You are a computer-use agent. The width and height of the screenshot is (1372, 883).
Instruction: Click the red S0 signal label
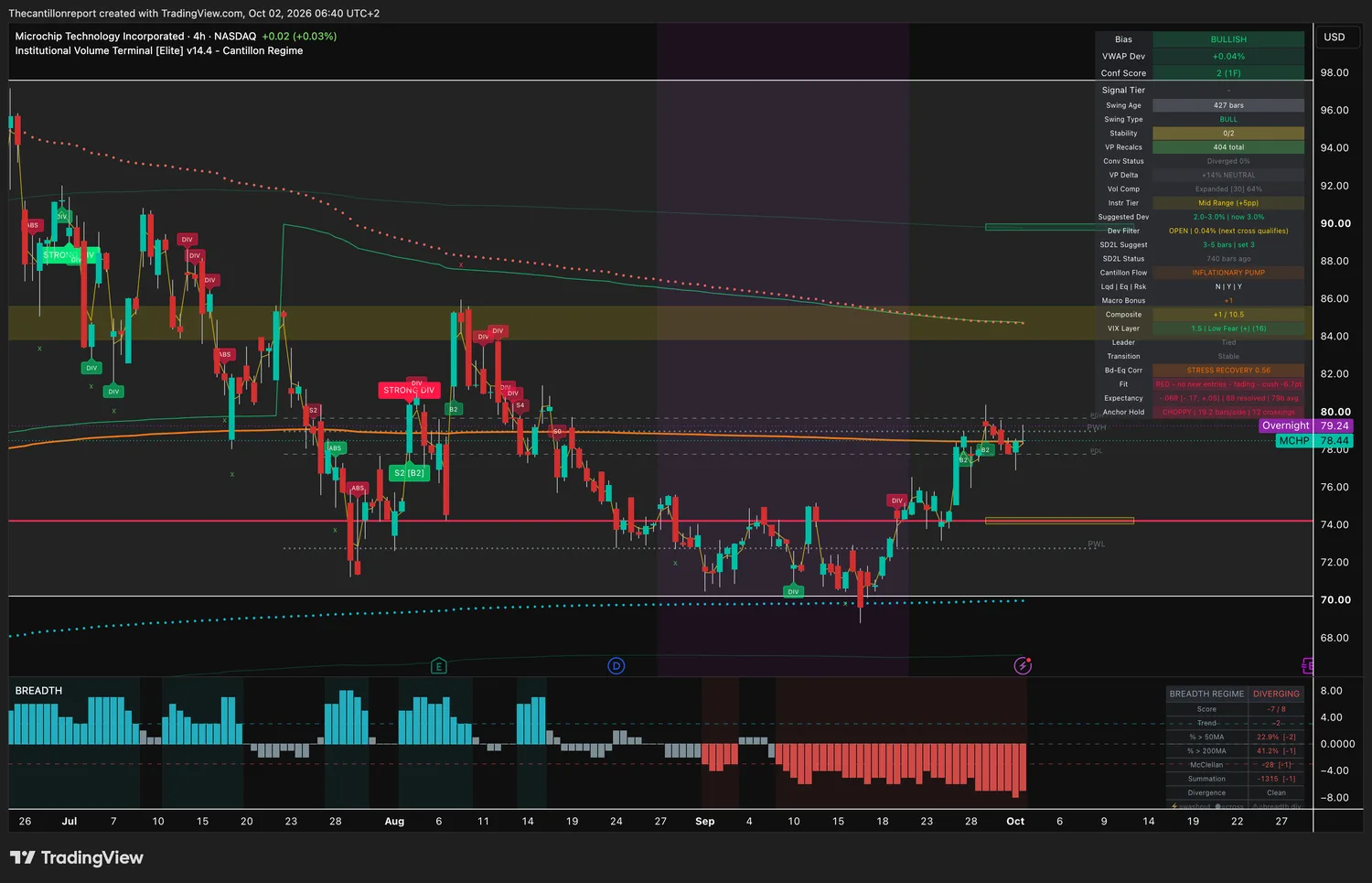click(x=557, y=431)
